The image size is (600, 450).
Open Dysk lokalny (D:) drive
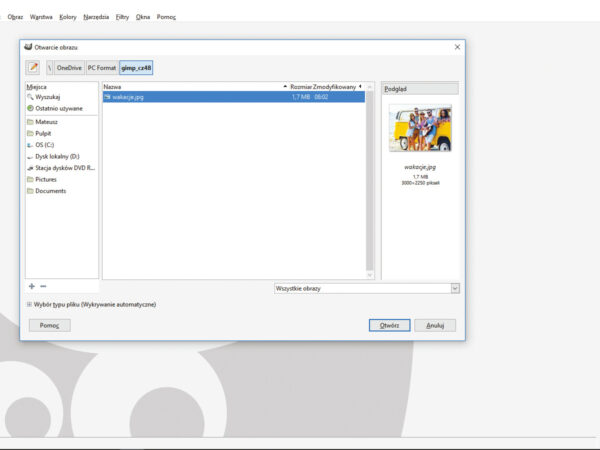tap(56, 156)
